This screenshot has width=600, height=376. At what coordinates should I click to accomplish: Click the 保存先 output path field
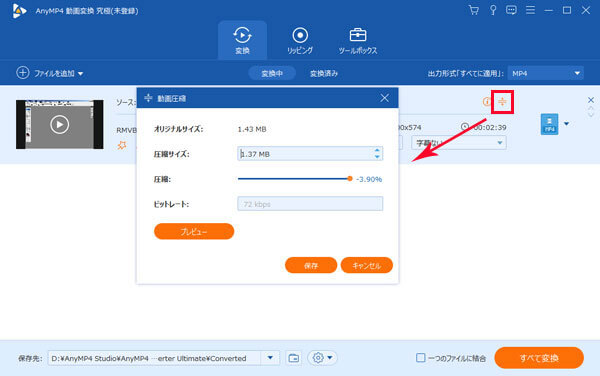coord(154,358)
